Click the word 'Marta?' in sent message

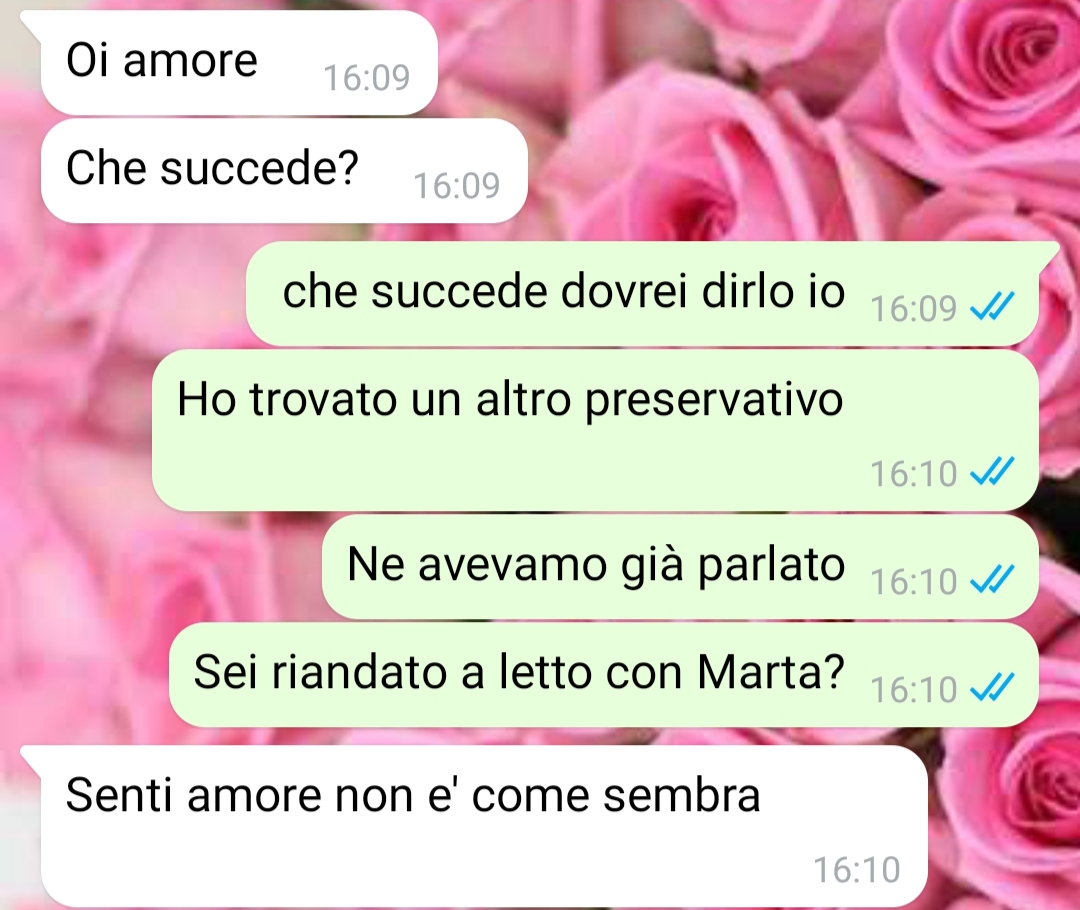tap(771, 671)
